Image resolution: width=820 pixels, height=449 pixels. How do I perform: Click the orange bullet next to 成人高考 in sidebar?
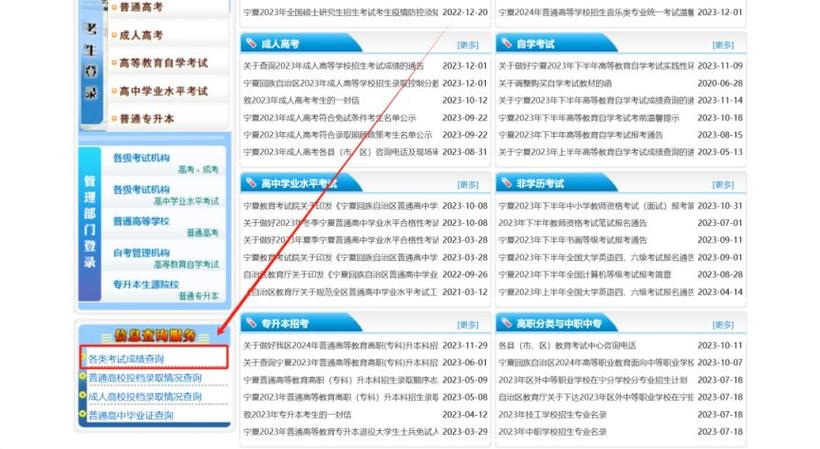point(114,35)
